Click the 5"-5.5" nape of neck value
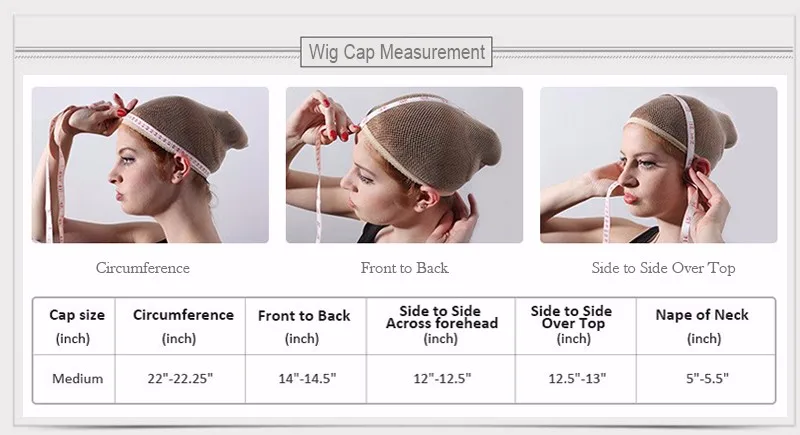This screenshot has width=800, height=435. click(707, 378)
